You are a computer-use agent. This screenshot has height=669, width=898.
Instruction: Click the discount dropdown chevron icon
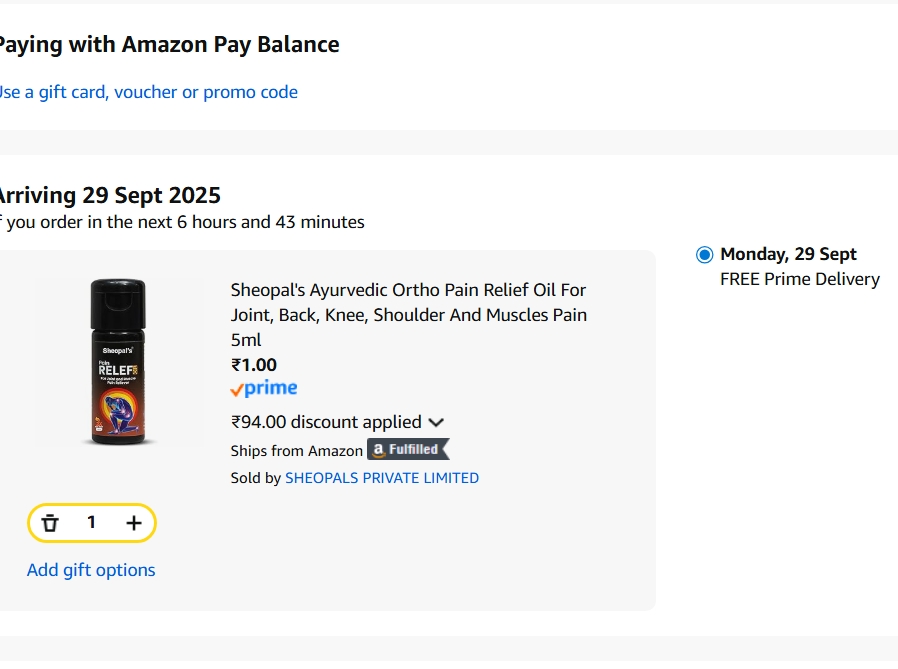coord(436,422)
